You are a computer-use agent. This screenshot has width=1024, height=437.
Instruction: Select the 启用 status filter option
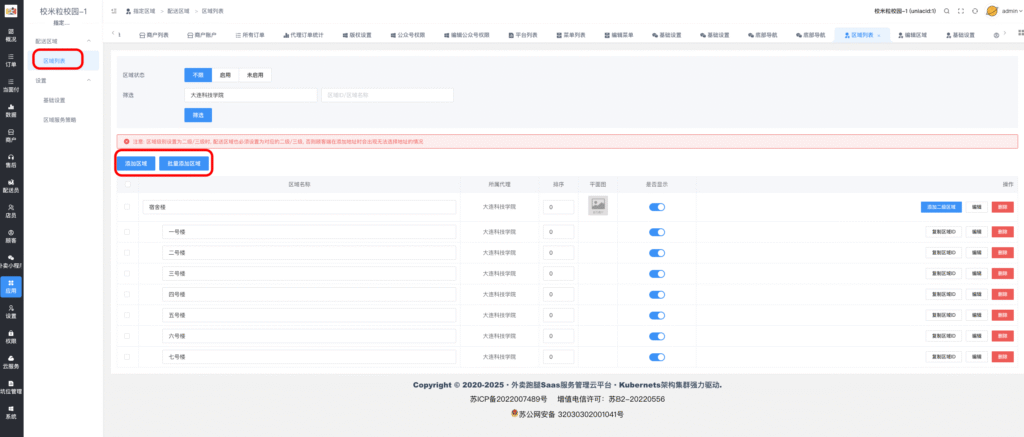(225, 75)
